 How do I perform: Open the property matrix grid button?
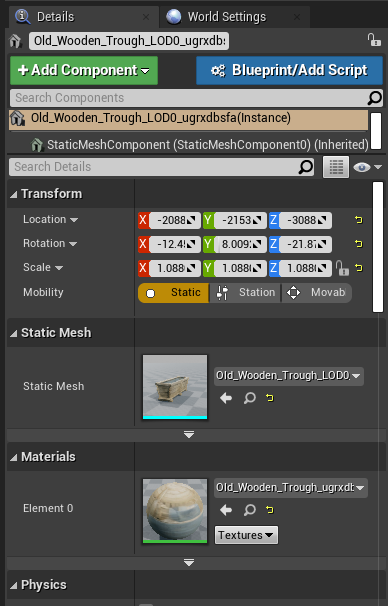[x=336, y=167]
